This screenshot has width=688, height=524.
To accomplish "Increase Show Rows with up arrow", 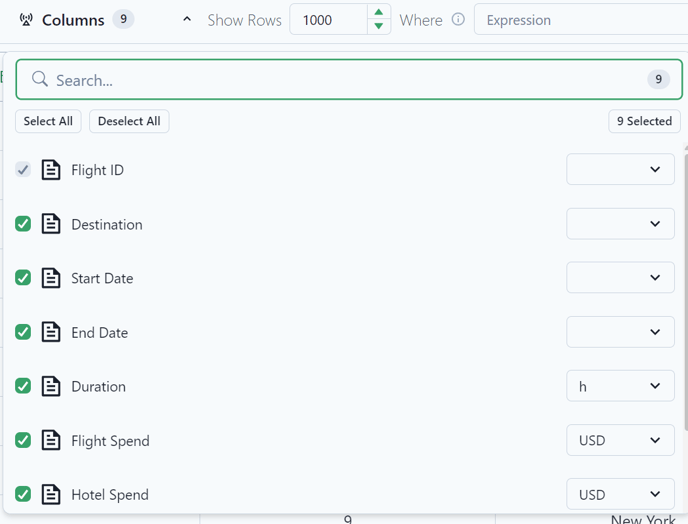I will tap(379, 12).
